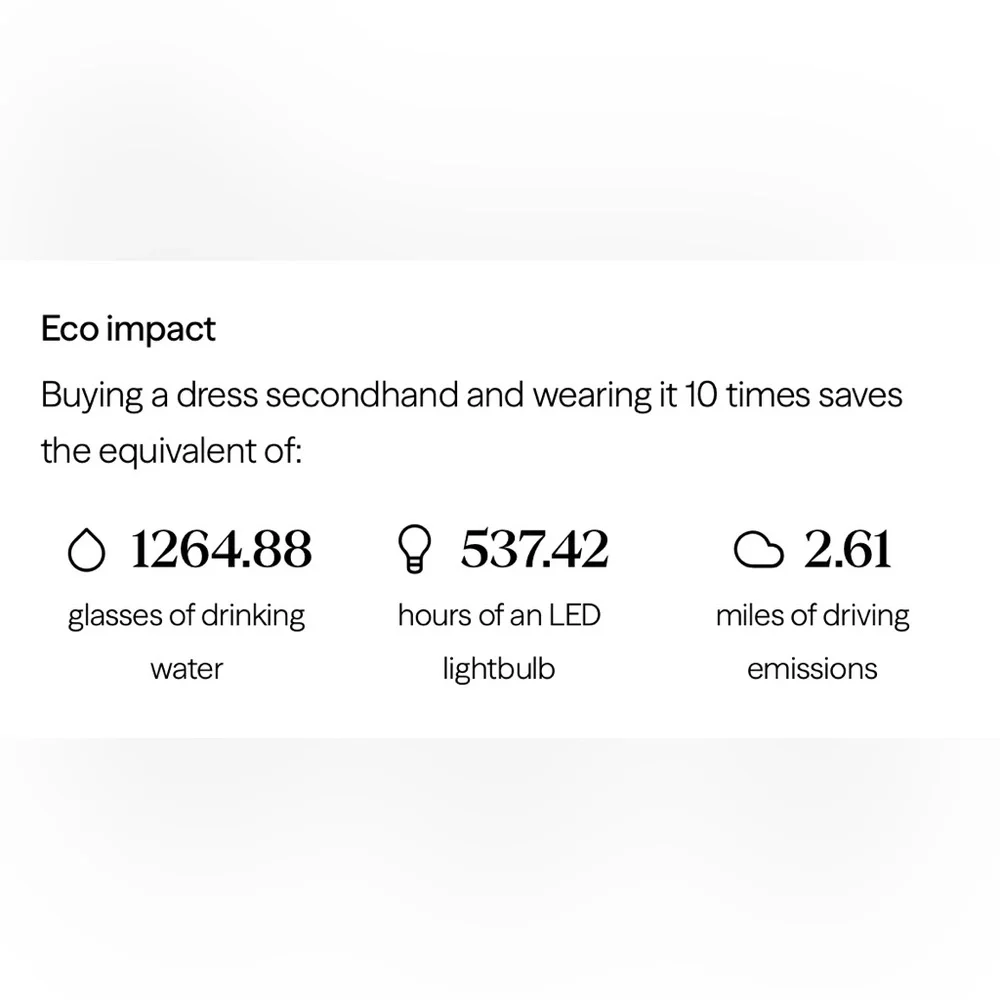Screen dimensions: 1000x1000
Task: Click the word 'impact' in heading
Action: pyautogui.click(x=161, y=331)
